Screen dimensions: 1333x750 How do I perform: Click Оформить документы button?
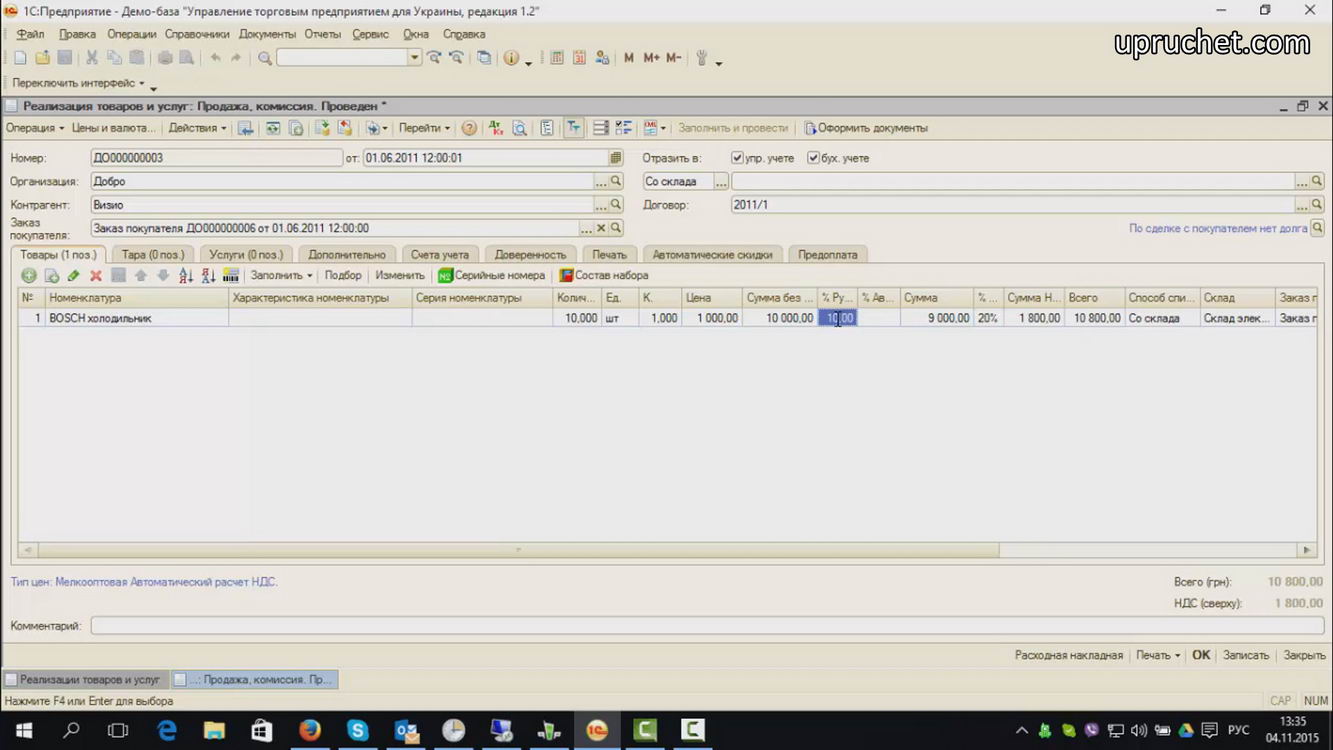click(866, 128)
